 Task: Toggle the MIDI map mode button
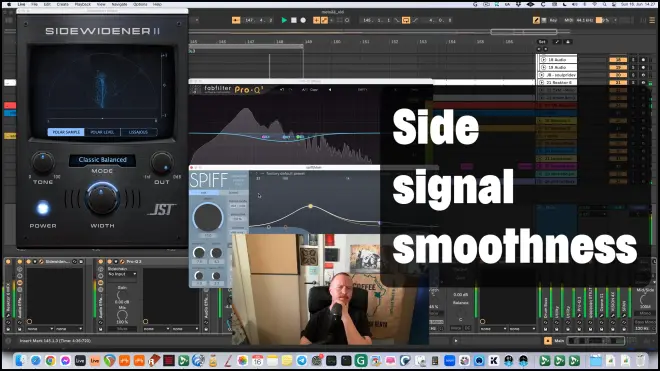click(x=569, y=20)
